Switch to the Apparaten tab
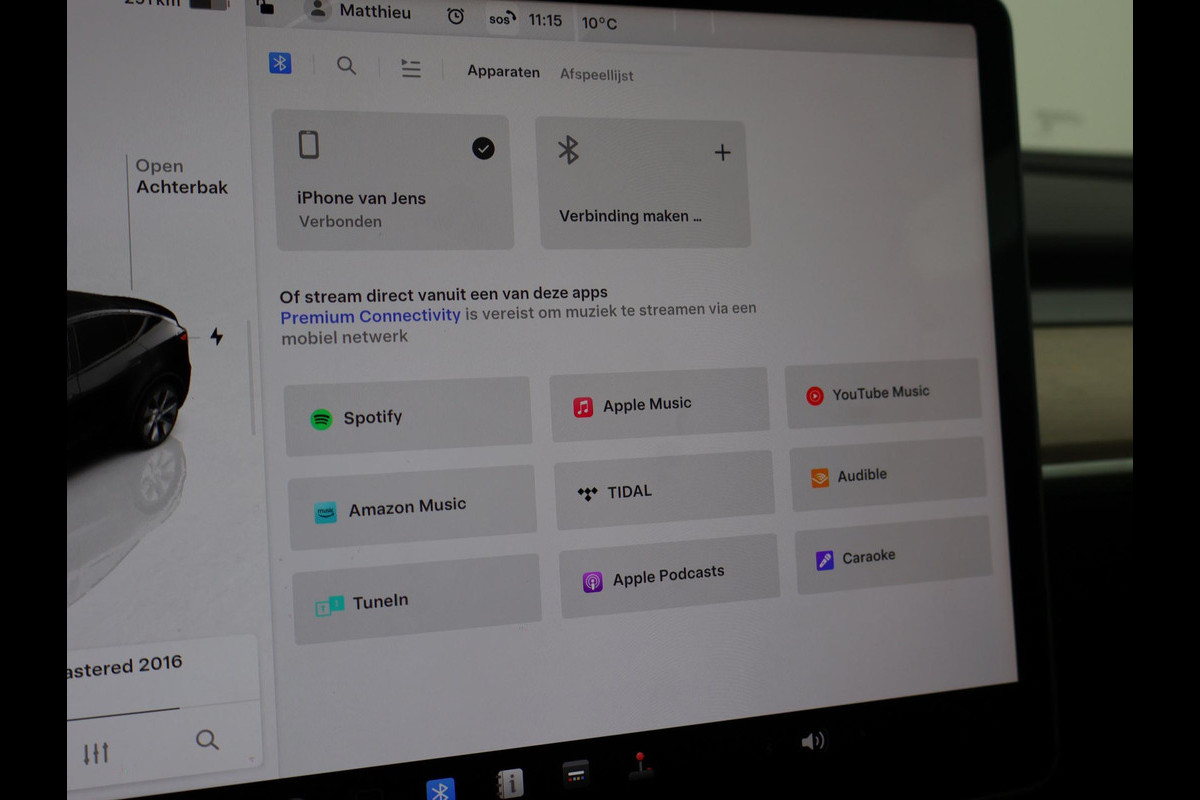 503,72
